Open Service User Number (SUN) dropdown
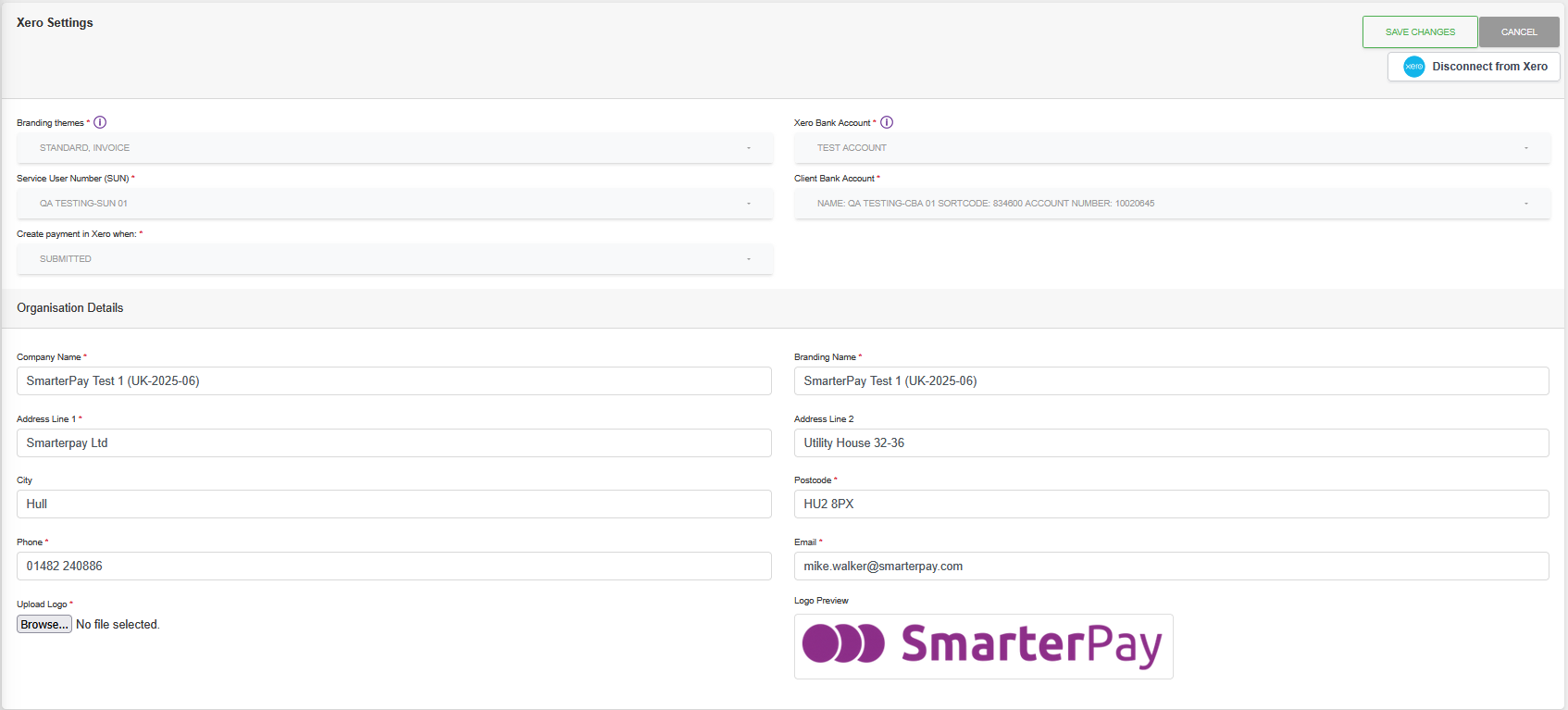This screenshot has height=710, width=1568. click(394, 204)
